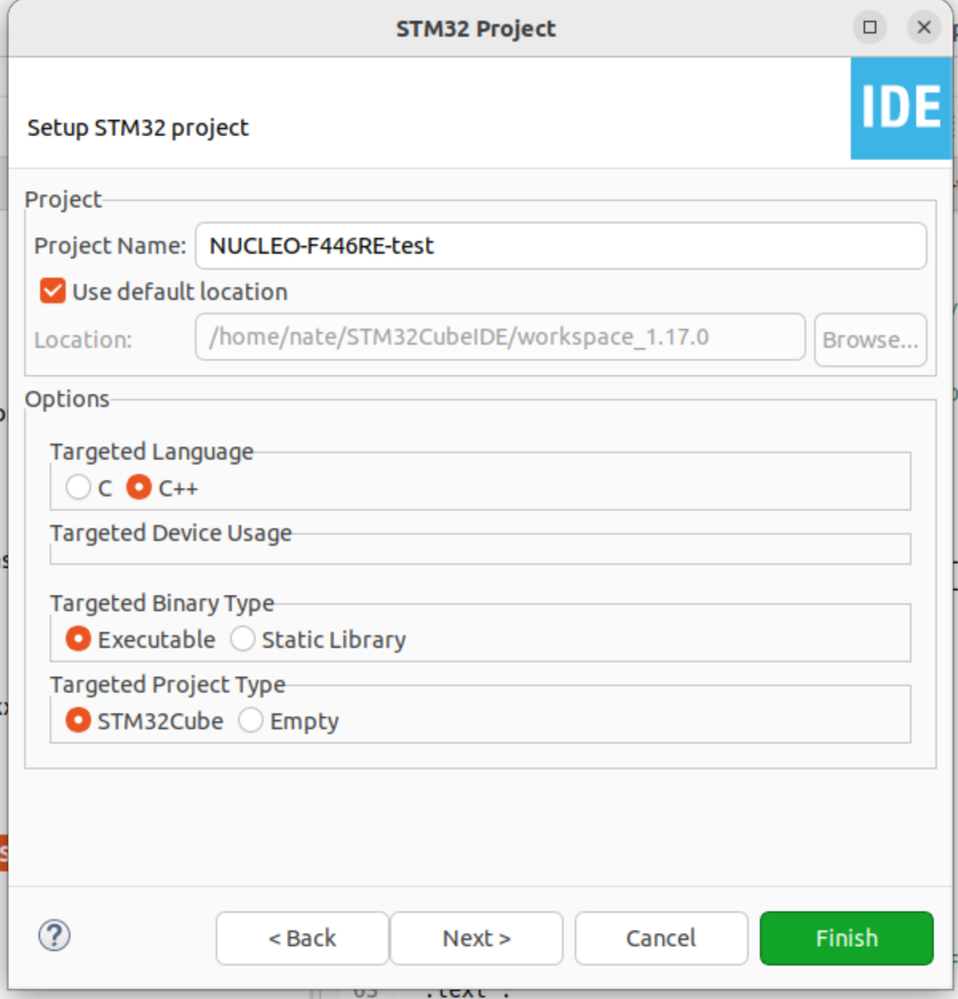Click the 'Setup STM32 project' heading
Image resolution: width=958 pixels, height=999 pixels.
point(138,127)
